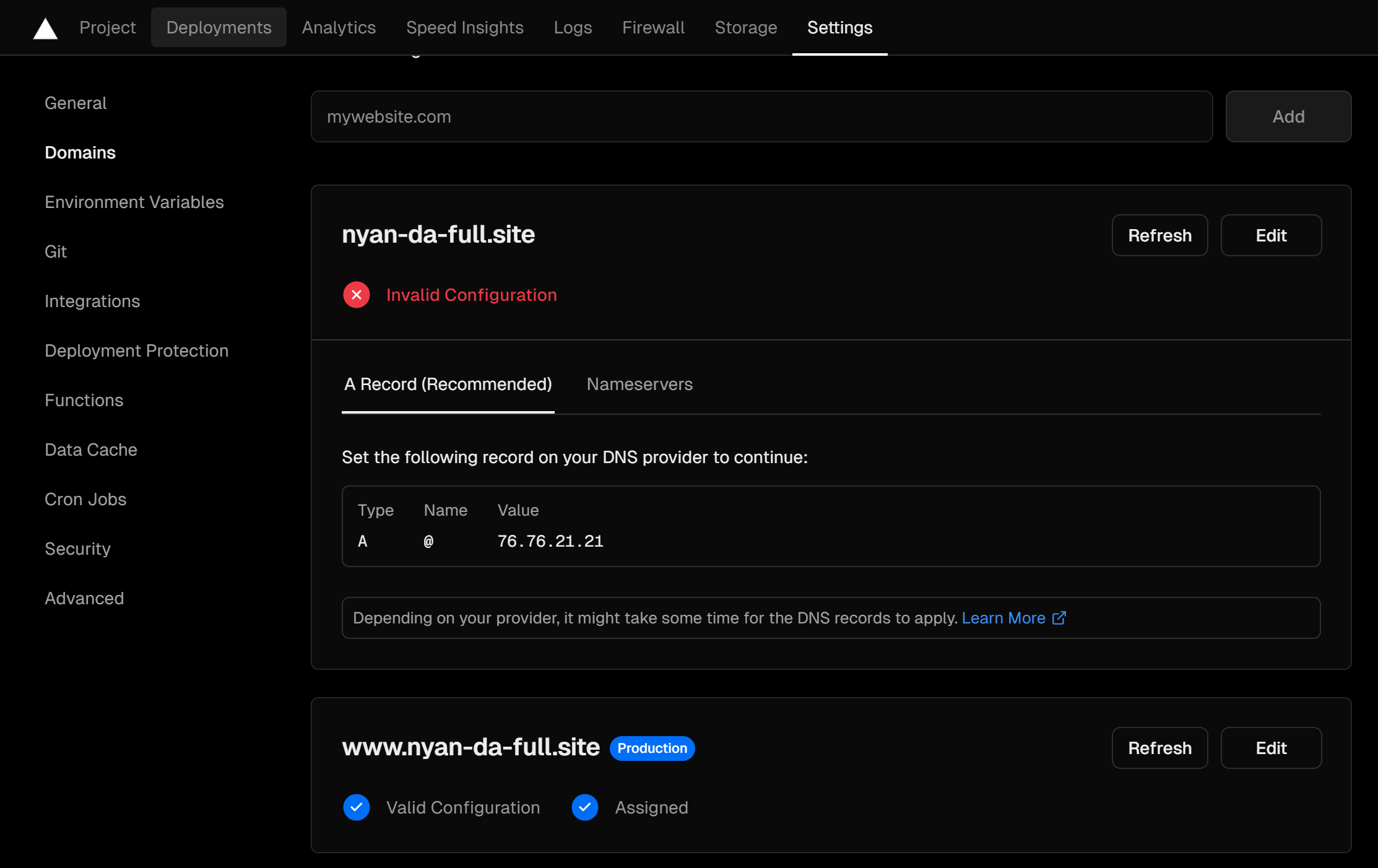Screen dimensions: 1378x868
Task: Click the 76.76.21.21 IP value
Action: pyautogui.click(x=550, y=541)
